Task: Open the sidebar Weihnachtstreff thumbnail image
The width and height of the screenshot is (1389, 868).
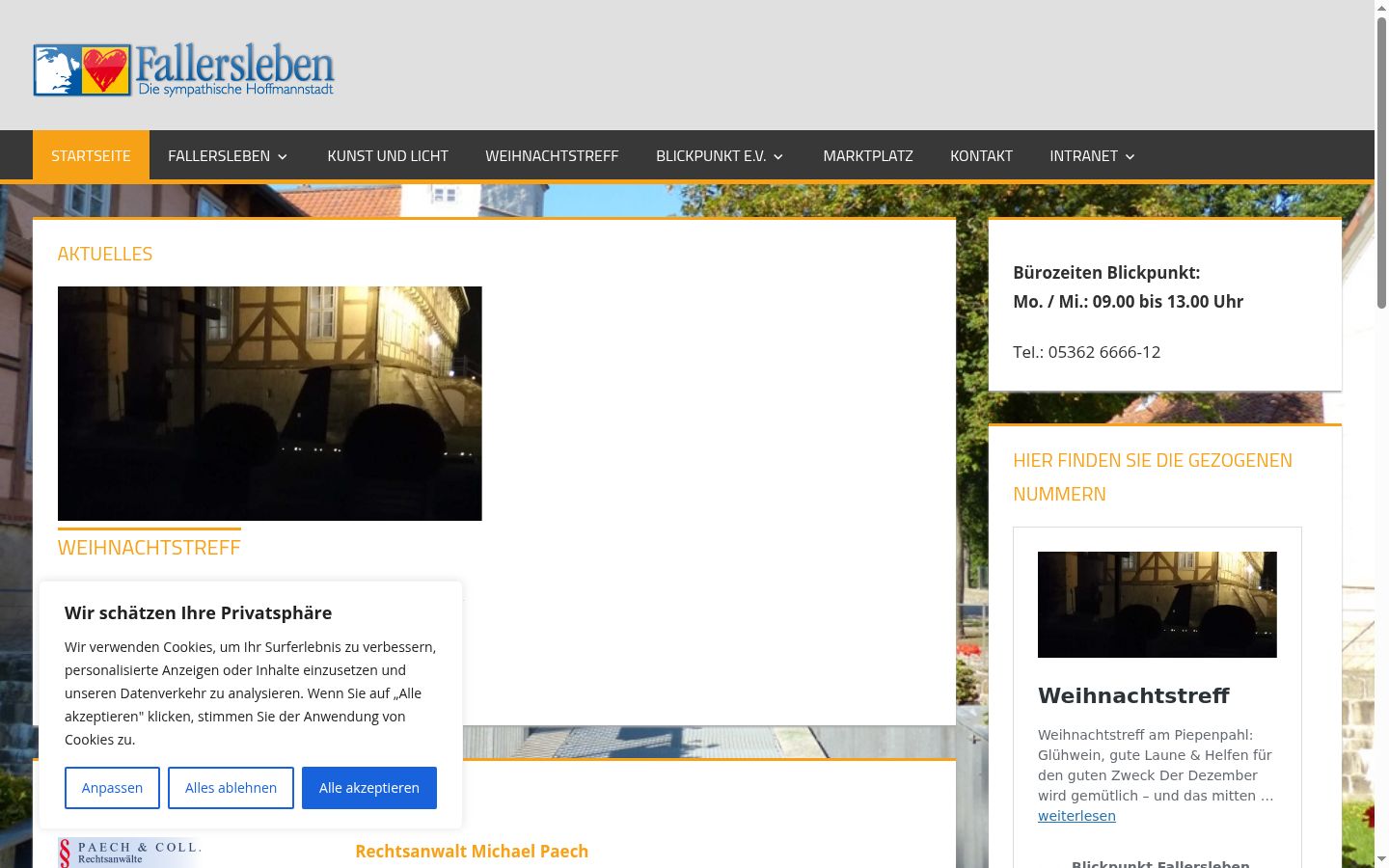Action: (1157, 605)
